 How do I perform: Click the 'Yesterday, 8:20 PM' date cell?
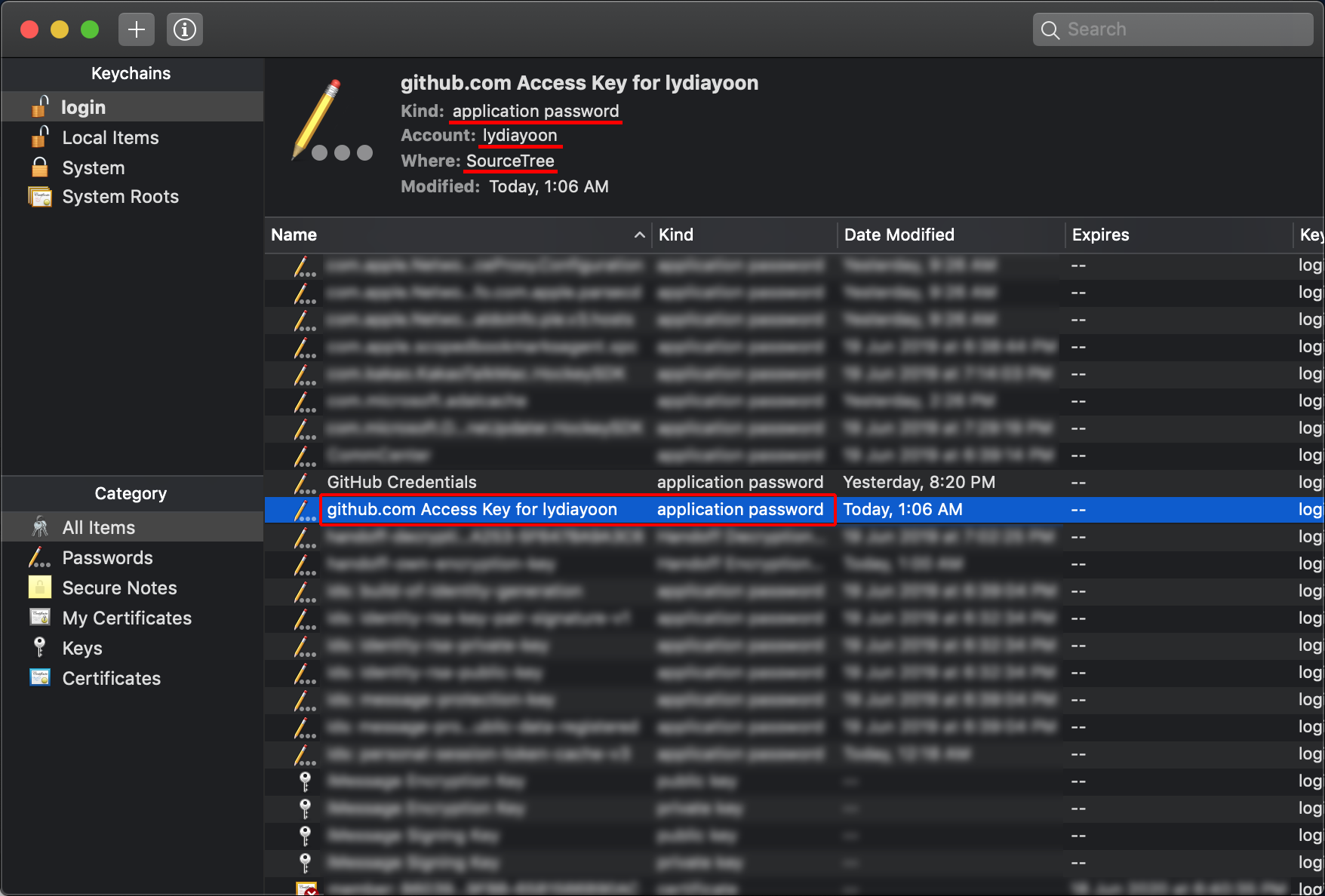(x=919, y=482)
